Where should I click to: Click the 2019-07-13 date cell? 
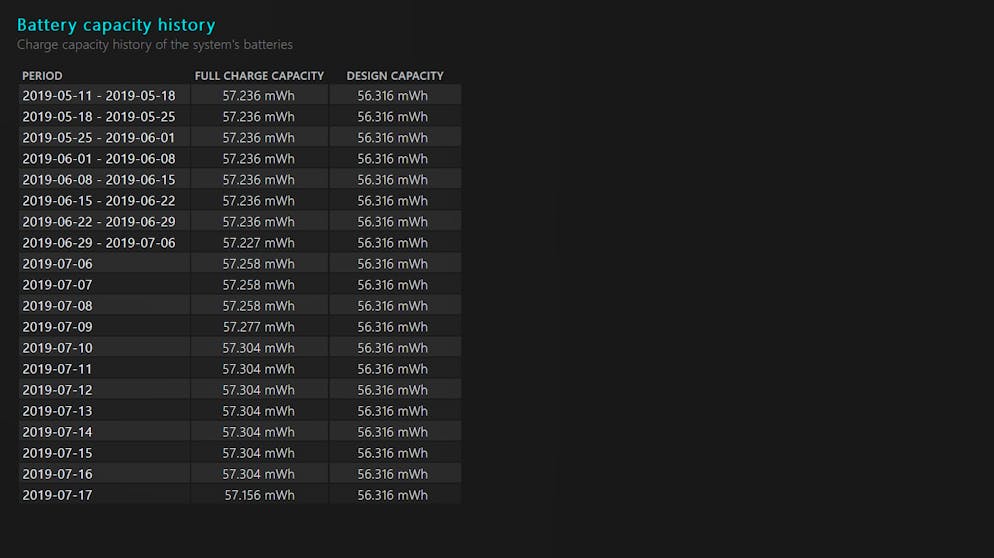click(58, 411)
